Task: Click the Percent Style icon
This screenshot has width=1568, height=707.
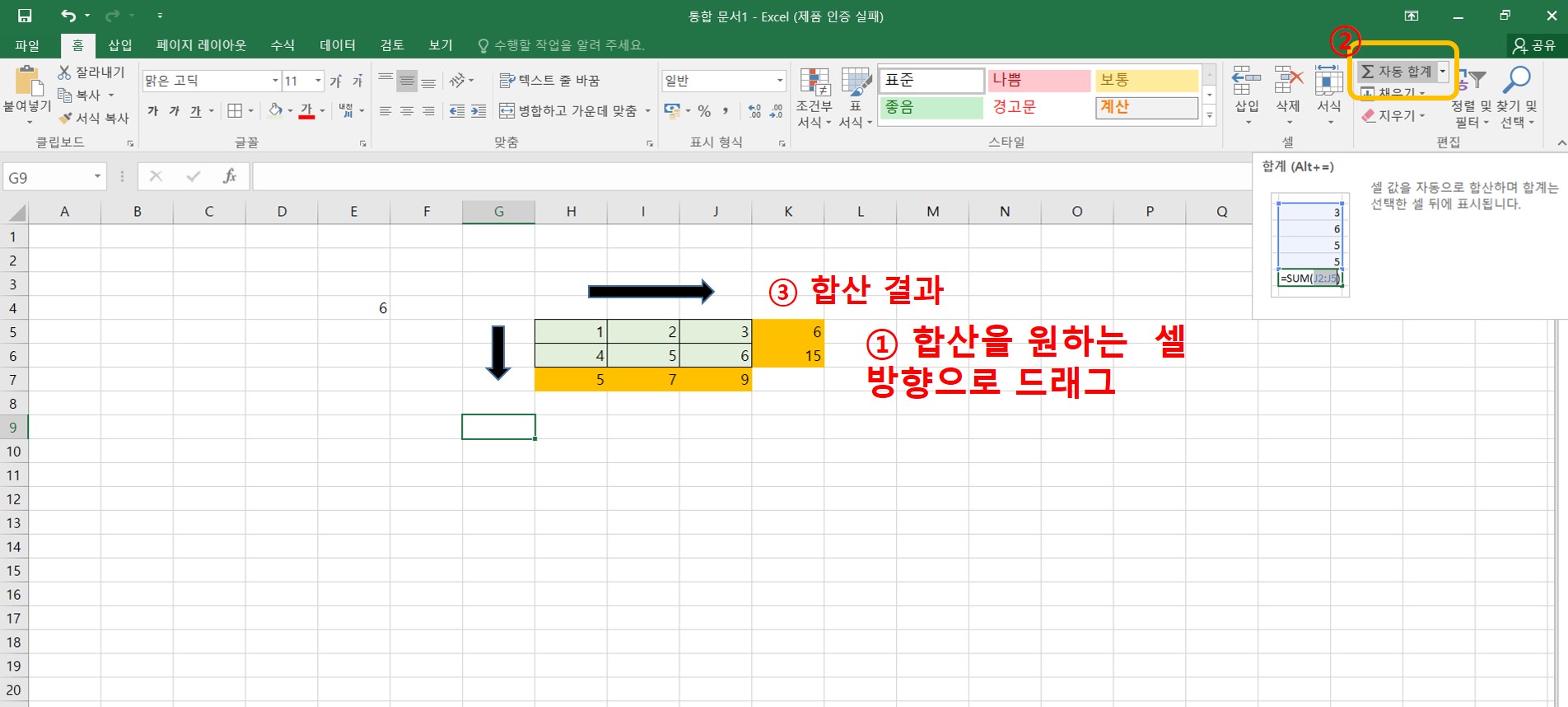Action: (x=704, y=110)
